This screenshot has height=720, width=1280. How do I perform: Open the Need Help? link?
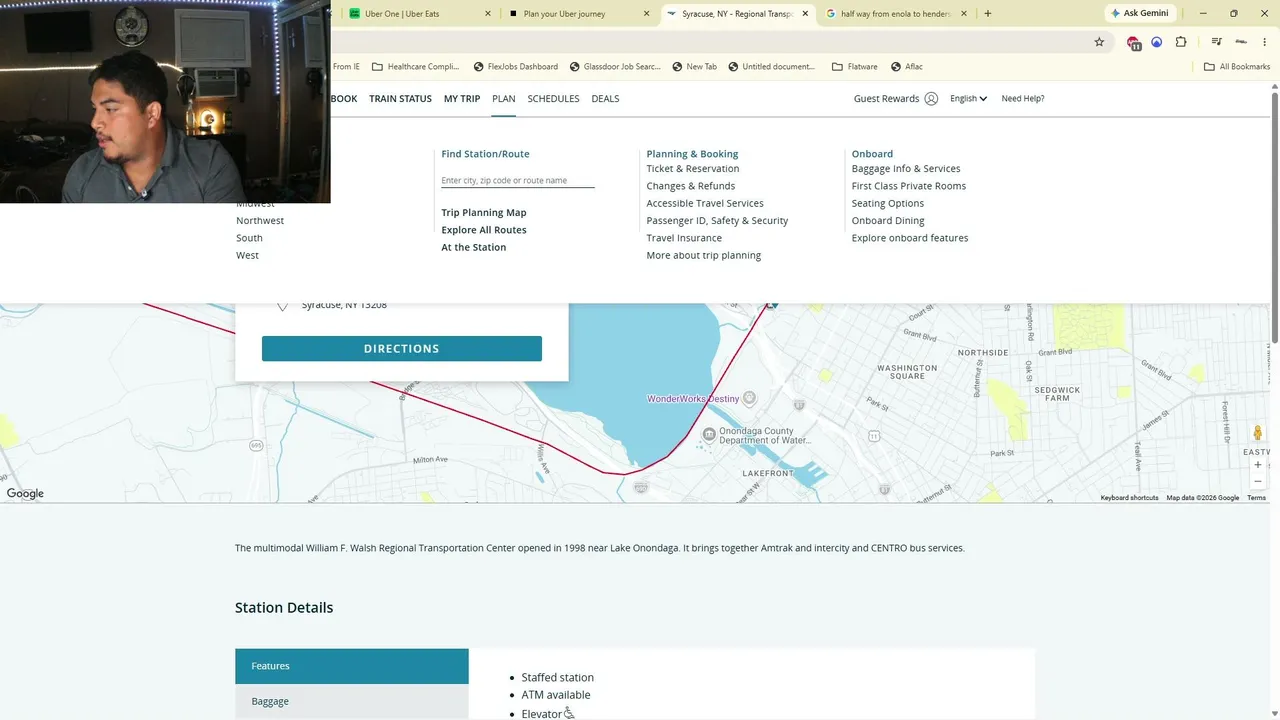point(1022,99)
